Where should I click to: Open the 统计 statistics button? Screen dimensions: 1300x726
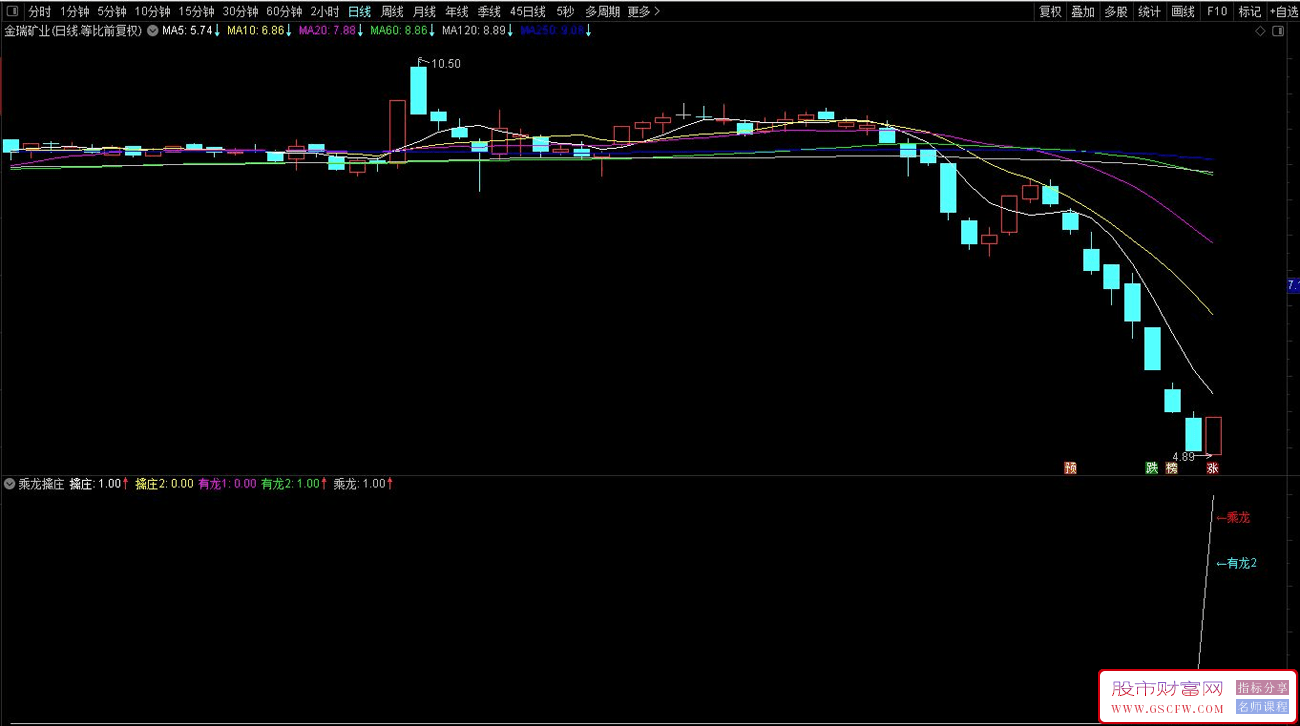pos(1150,12)
